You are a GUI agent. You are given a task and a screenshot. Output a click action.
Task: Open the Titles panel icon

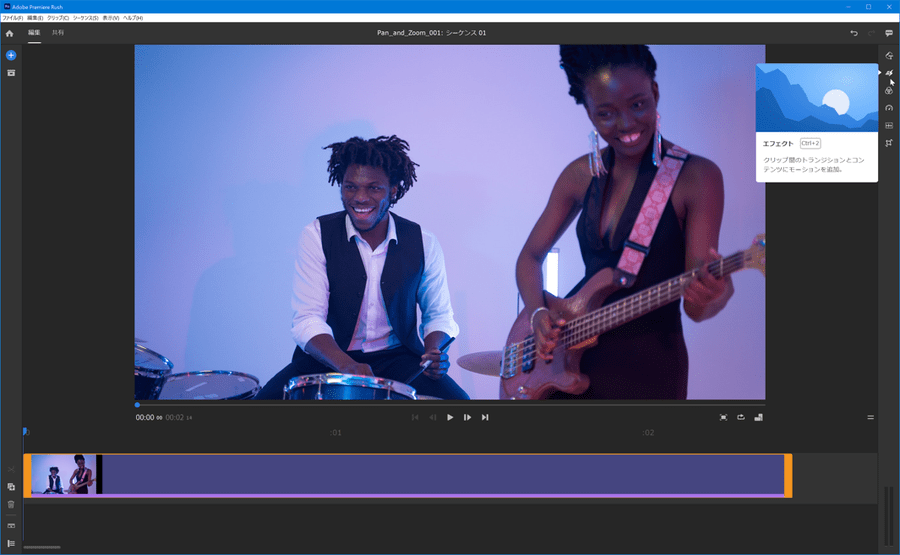889,55
